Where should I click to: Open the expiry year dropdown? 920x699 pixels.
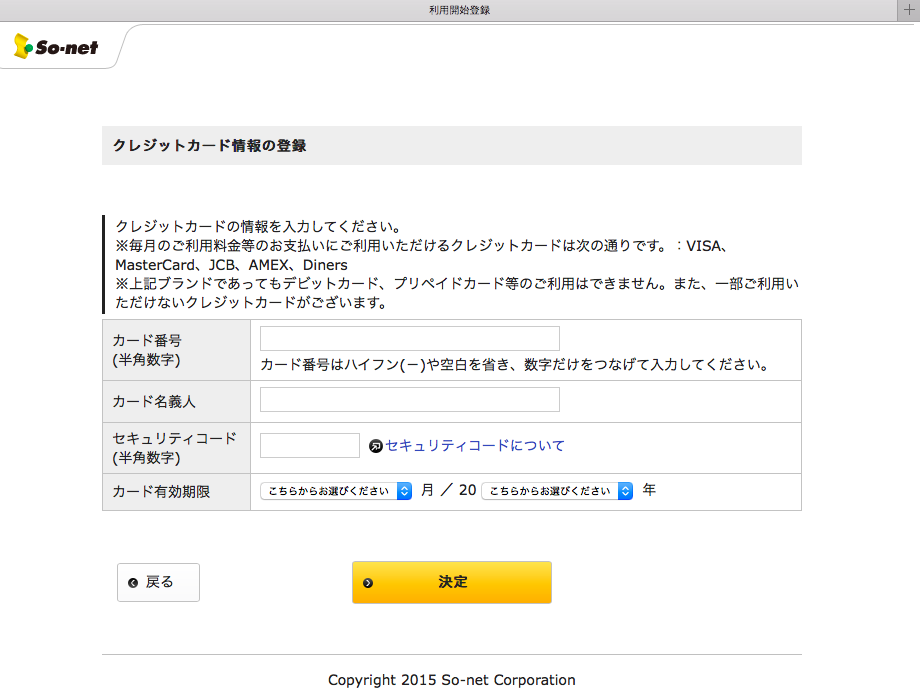(x=557, y=491)
